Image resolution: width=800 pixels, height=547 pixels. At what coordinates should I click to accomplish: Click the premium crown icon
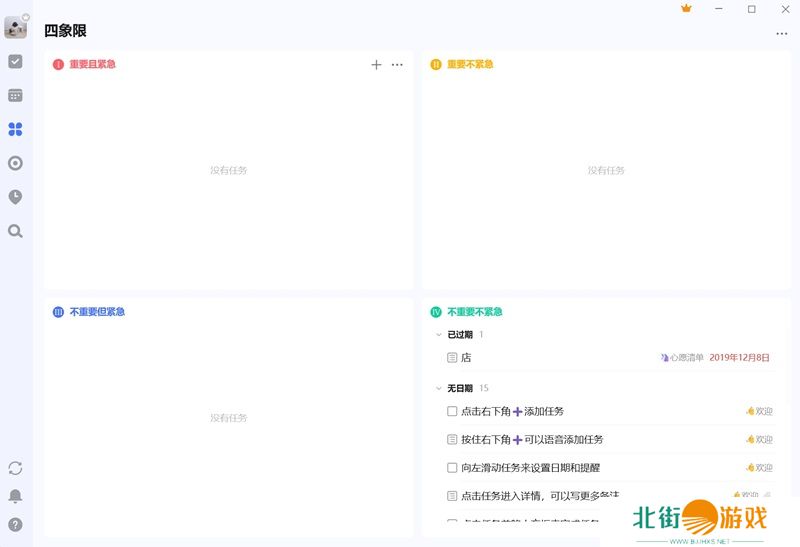click(x=686, y=9)
